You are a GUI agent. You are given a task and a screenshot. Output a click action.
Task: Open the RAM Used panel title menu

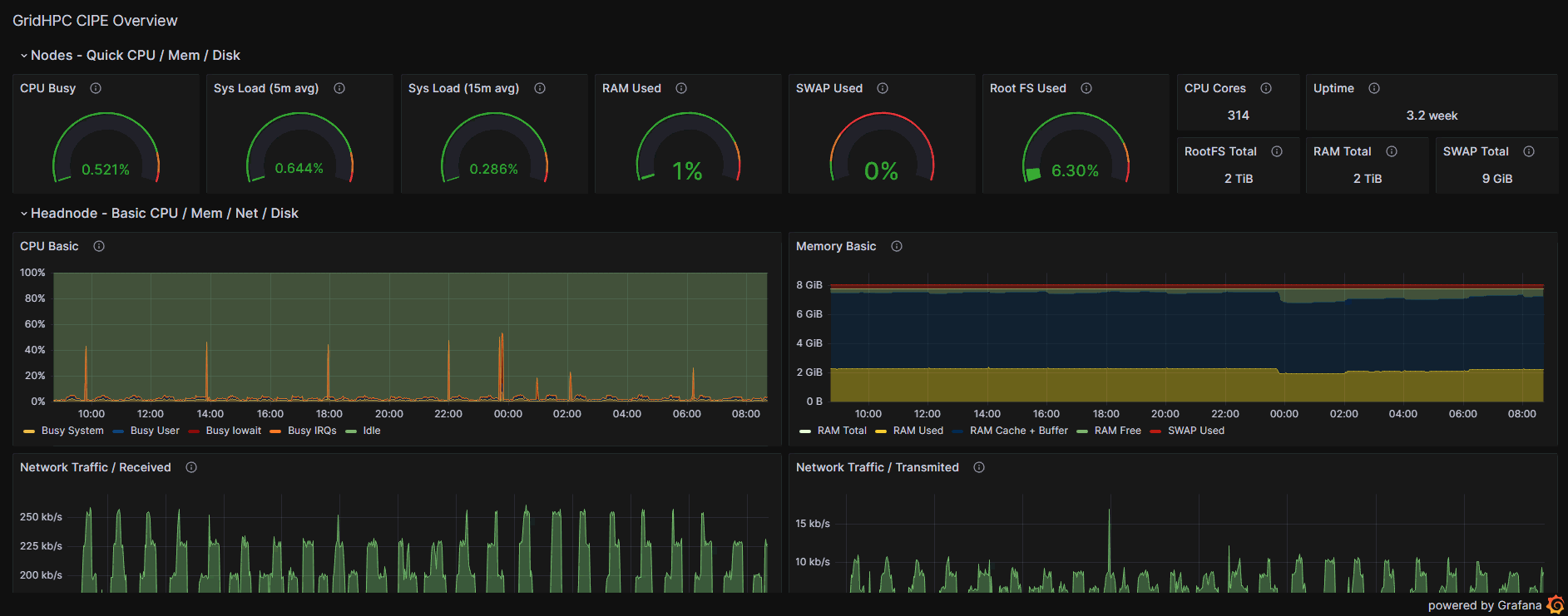tap(631, 88)
